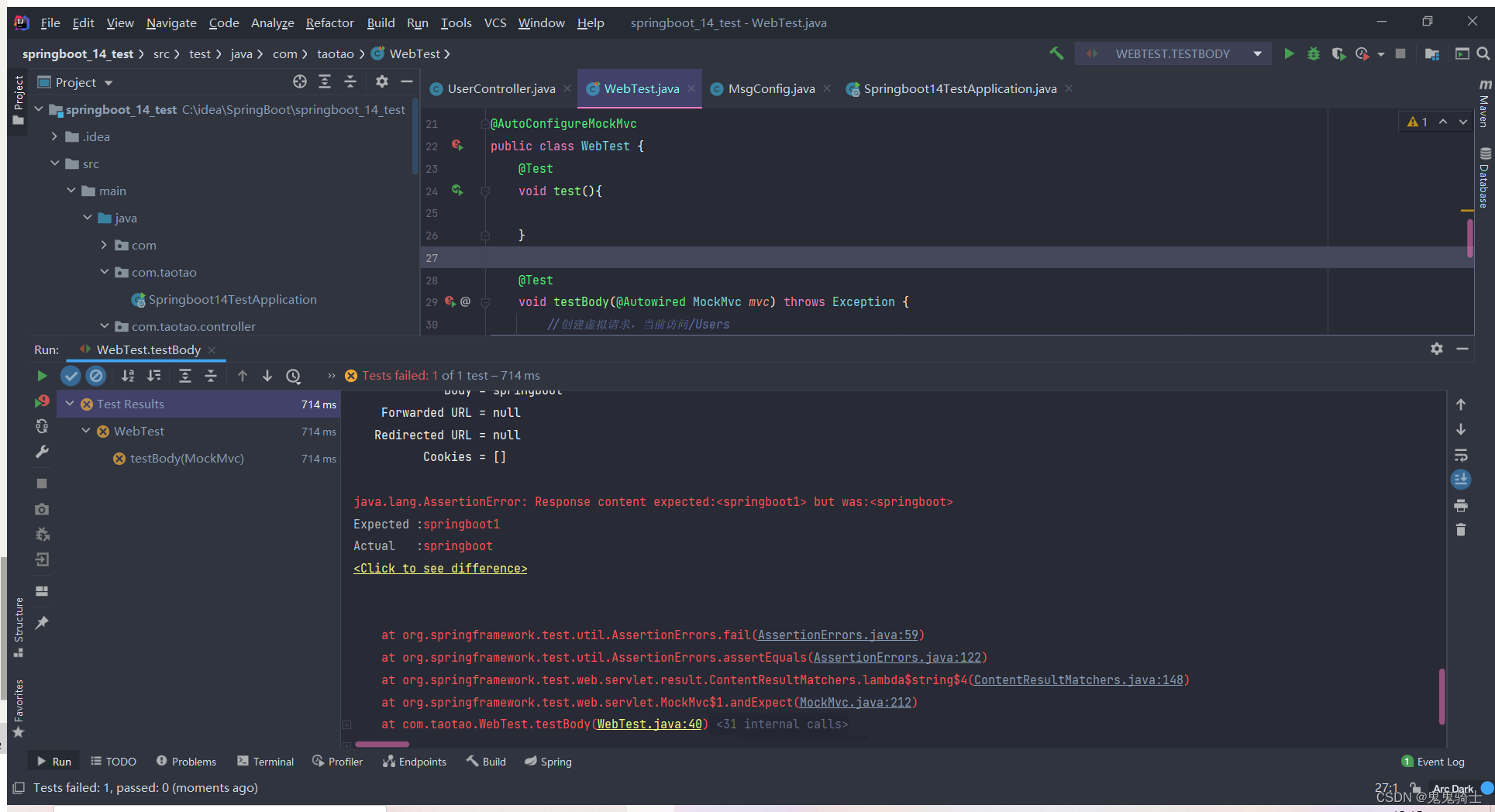Print console output icon
Viewport: 1495px width, 812px height.
[x=1461, y=505]
